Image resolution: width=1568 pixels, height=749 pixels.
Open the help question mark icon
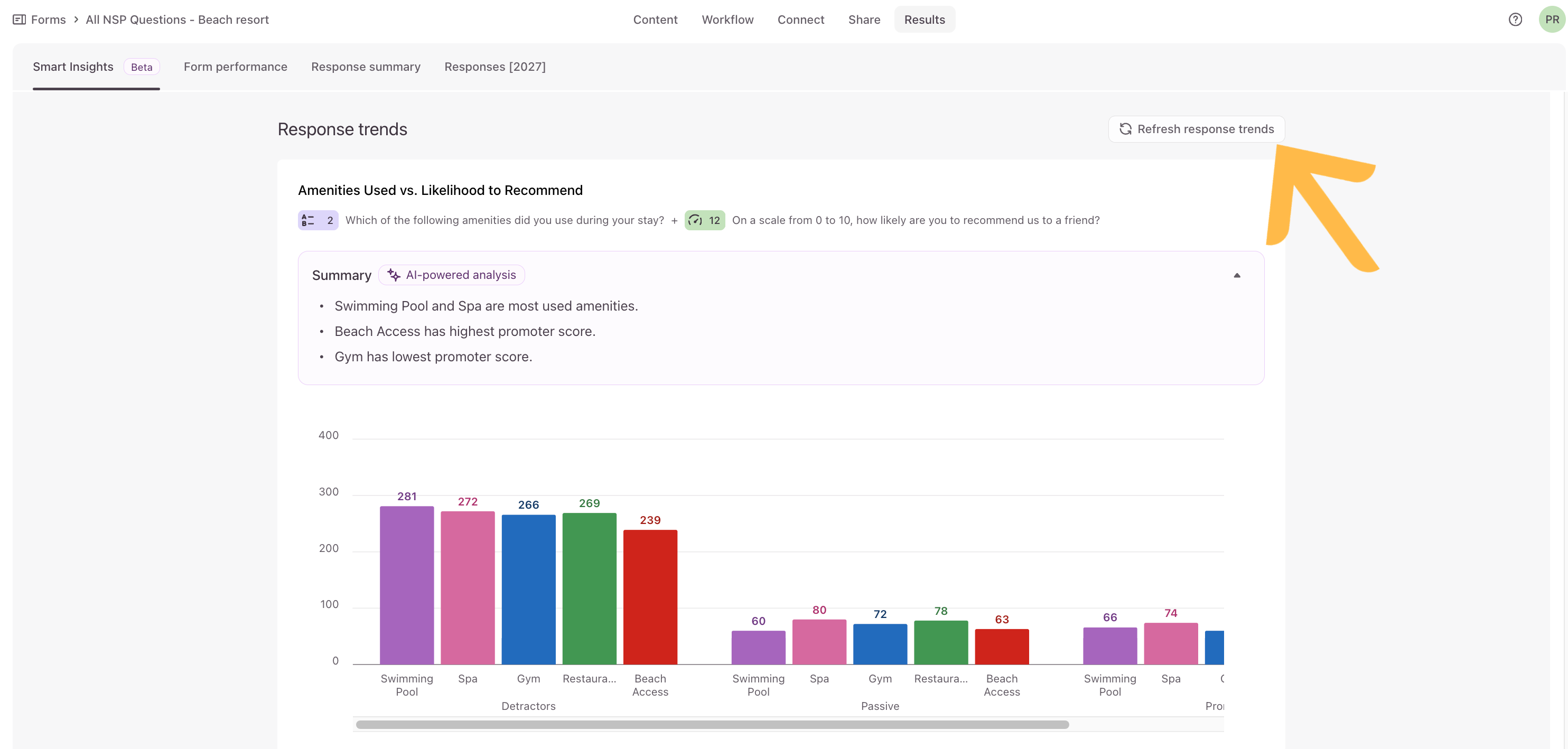click(x=1515, y=20)
